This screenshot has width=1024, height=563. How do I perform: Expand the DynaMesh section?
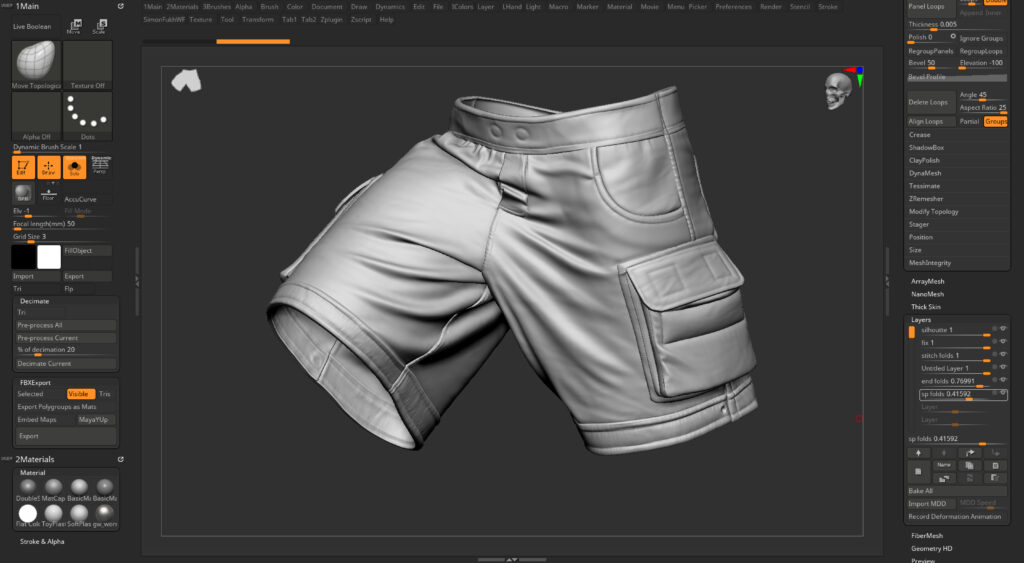(x=925, y=173)
